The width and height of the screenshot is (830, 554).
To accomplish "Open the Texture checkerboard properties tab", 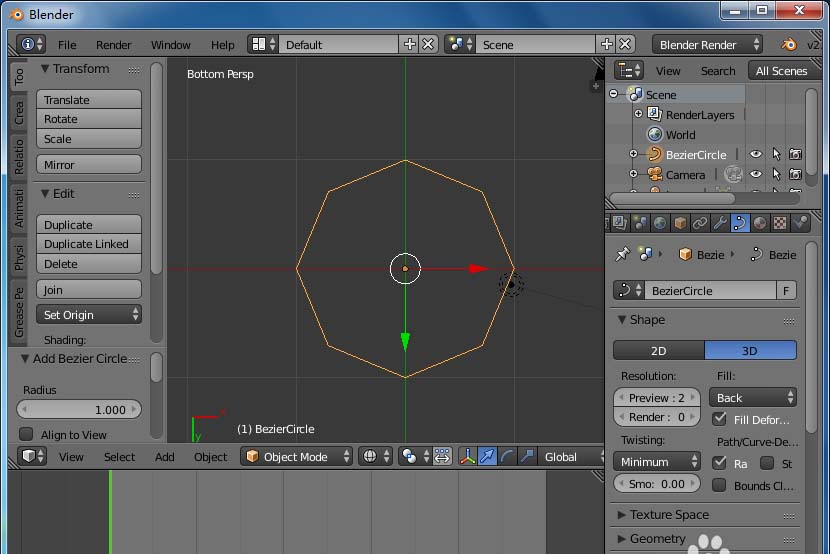I will click(780, 223).
